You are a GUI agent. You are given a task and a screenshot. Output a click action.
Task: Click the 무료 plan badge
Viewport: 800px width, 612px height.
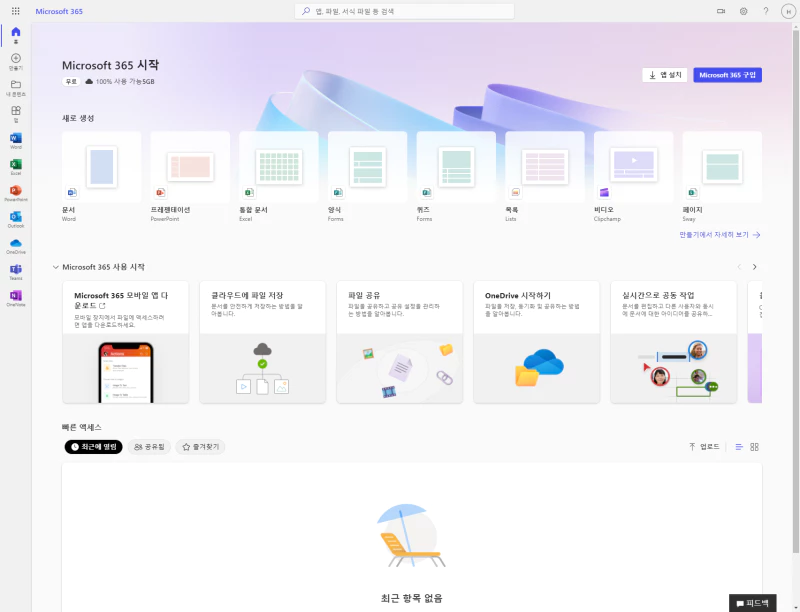(x=71, y=82)
